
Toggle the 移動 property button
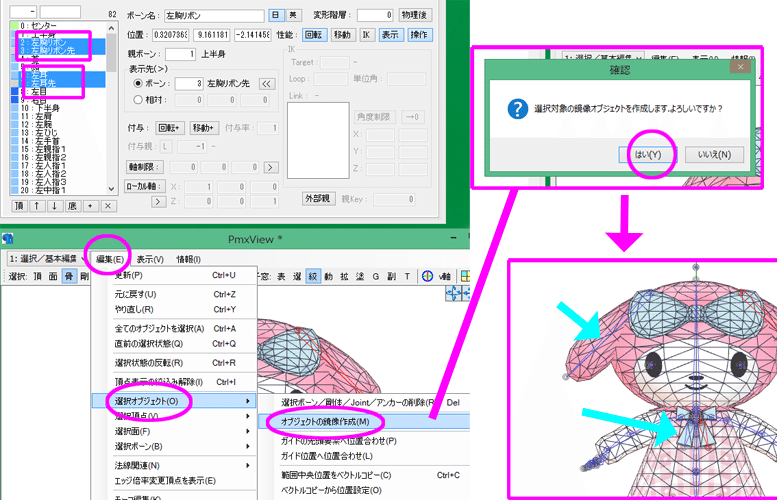342,35
